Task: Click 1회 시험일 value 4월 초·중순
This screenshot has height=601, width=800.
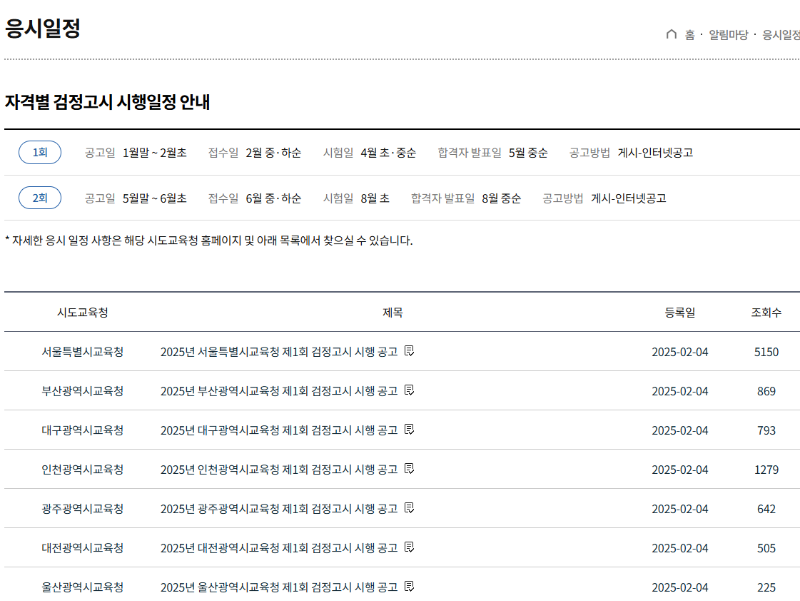Action: point(388,153)
